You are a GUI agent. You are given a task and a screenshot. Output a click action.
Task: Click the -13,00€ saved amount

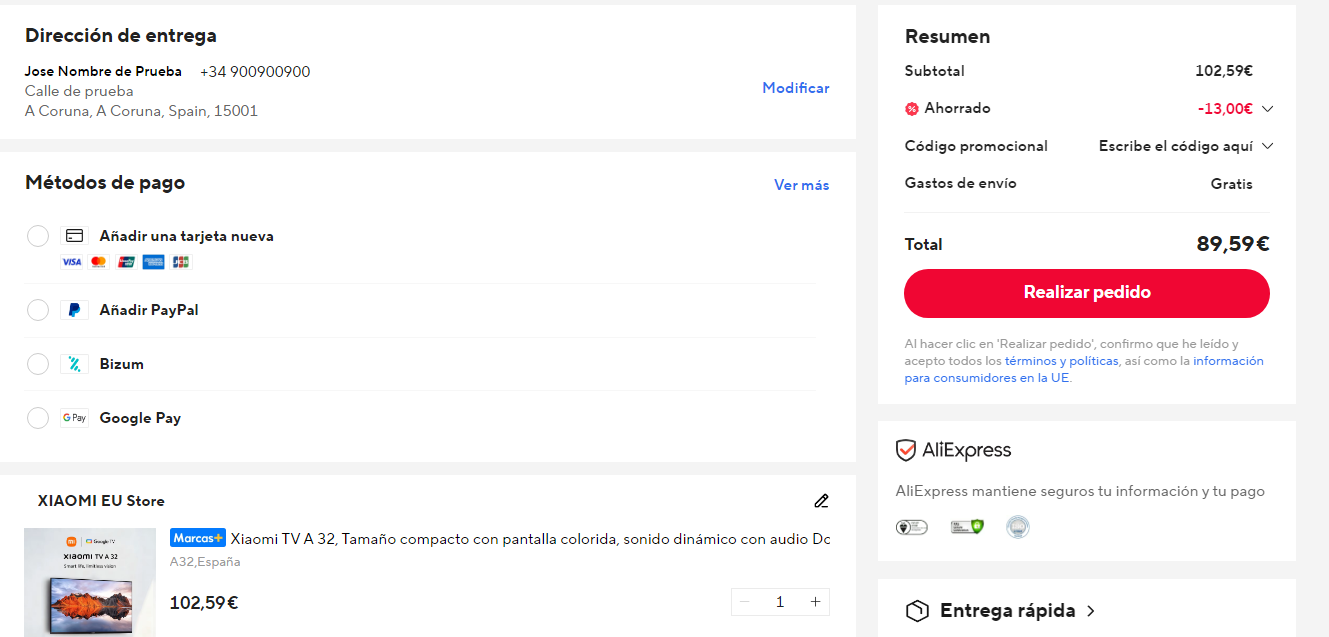(x=1225, y=108)
